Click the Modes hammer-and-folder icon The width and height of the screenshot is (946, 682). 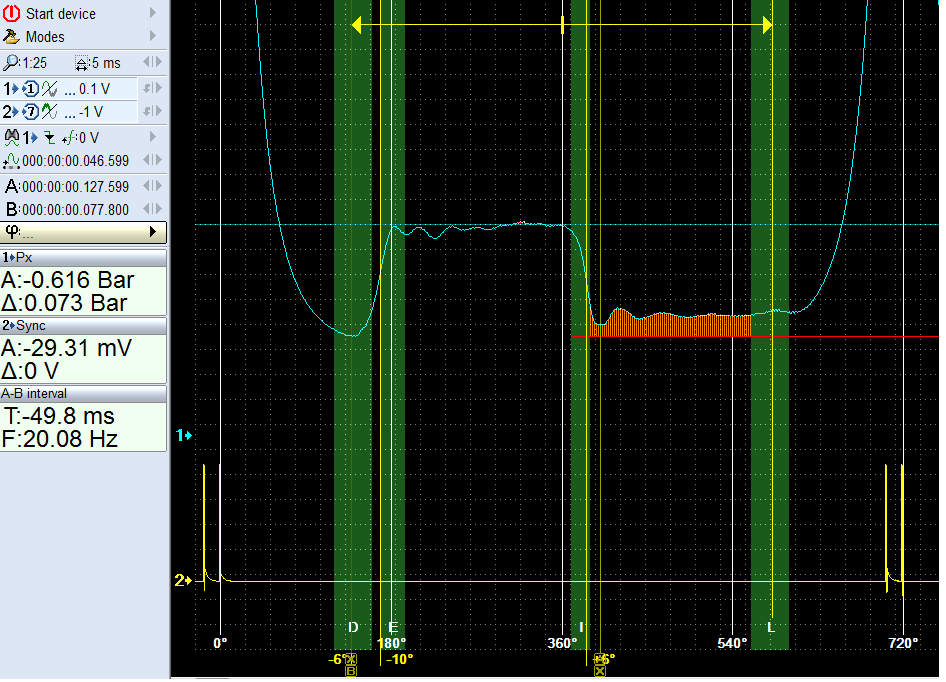click(11, 37)
